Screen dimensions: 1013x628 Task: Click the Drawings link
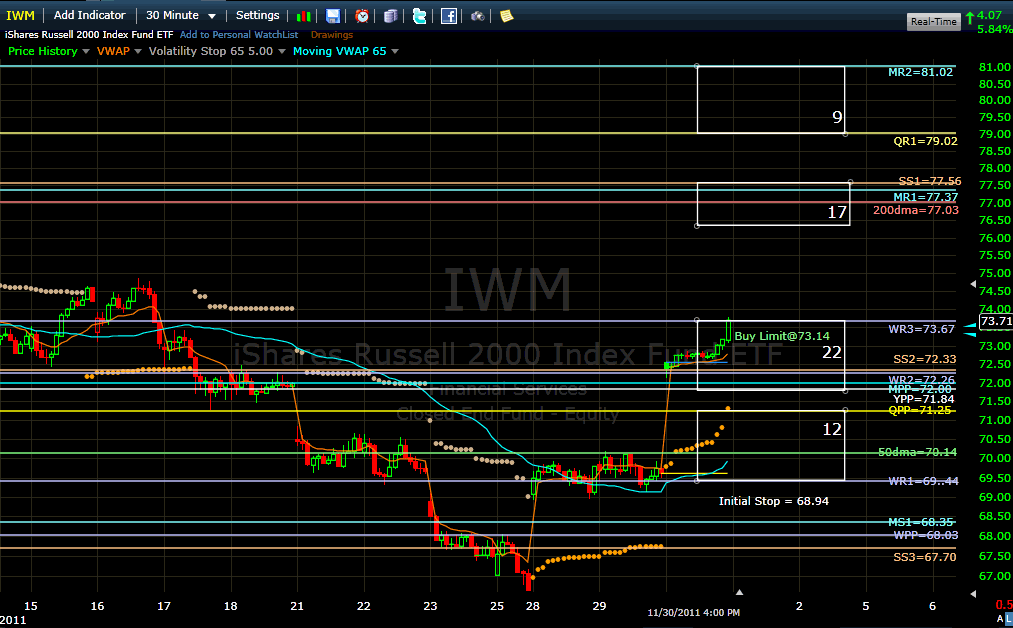click(331, 35)
